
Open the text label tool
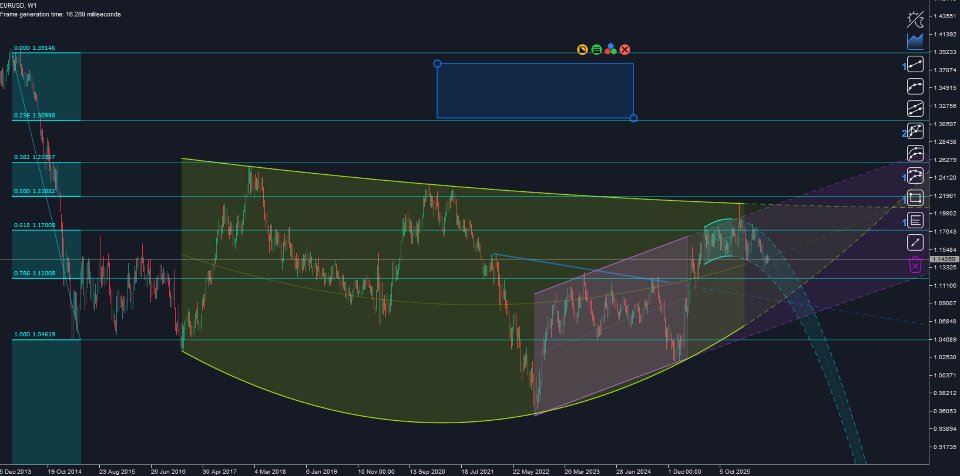915,220
